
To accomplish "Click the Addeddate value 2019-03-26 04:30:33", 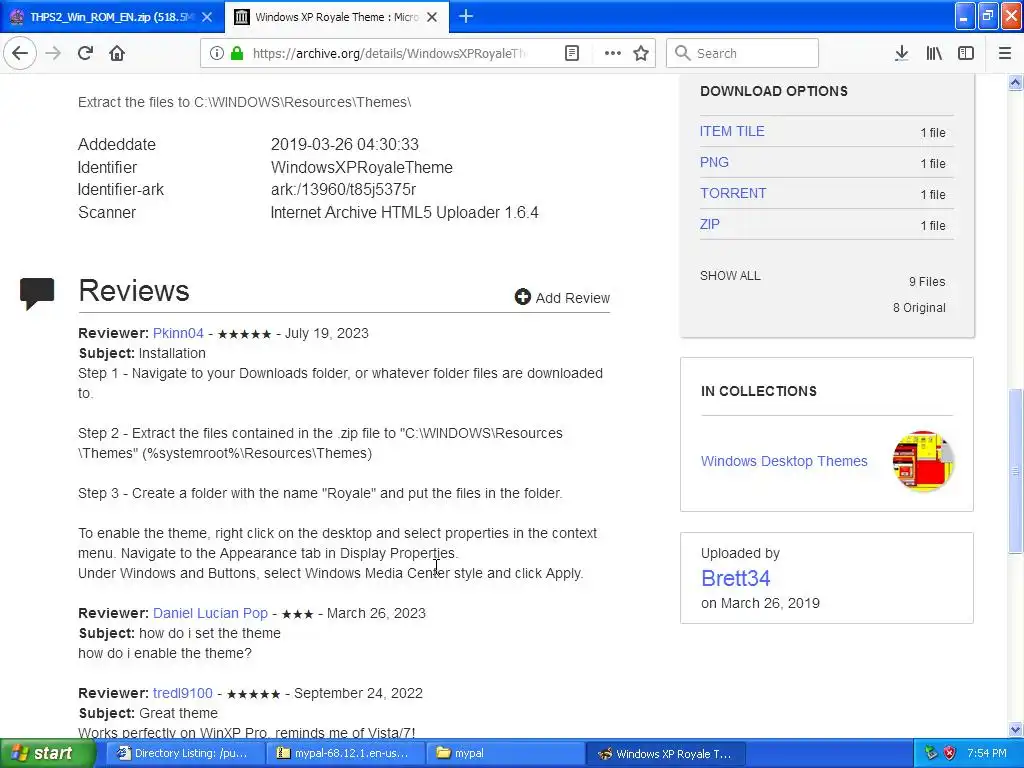I will tap(345, 144).
